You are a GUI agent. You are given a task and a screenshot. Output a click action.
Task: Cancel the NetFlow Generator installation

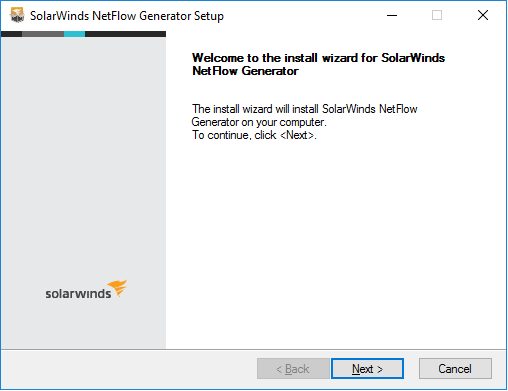click(x=455, y=369)
